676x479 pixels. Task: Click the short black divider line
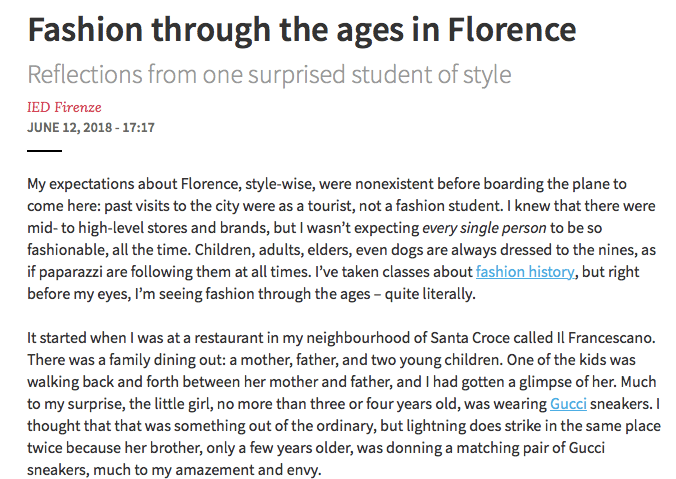pos(44,151)
